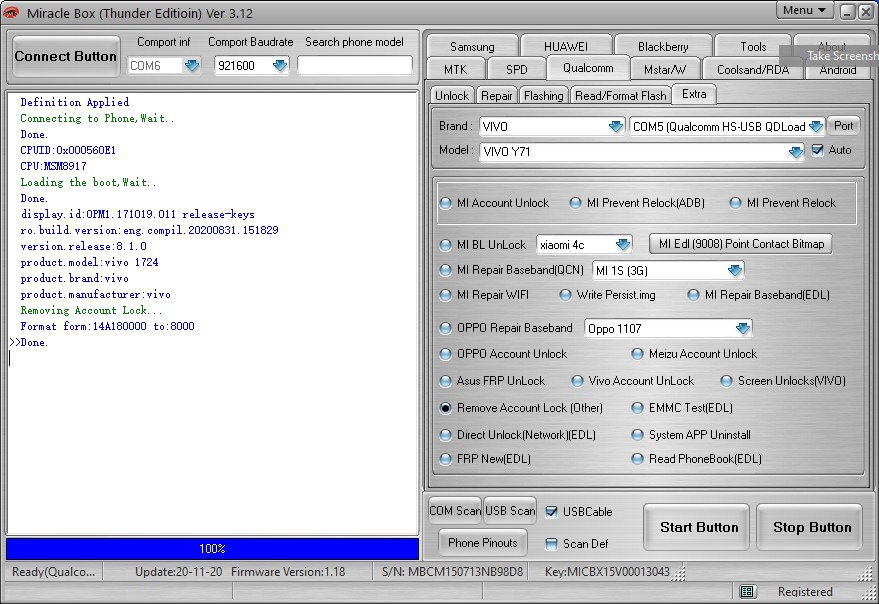Expand the Model VIVO Y71 dropdown
Screen dimensions: 879x604
[x=795, y=151]
